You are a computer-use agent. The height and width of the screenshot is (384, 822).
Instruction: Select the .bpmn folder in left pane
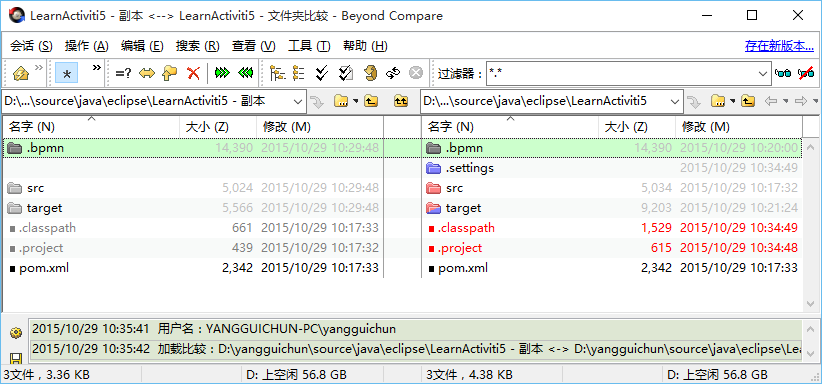click(x=193, y=148)
